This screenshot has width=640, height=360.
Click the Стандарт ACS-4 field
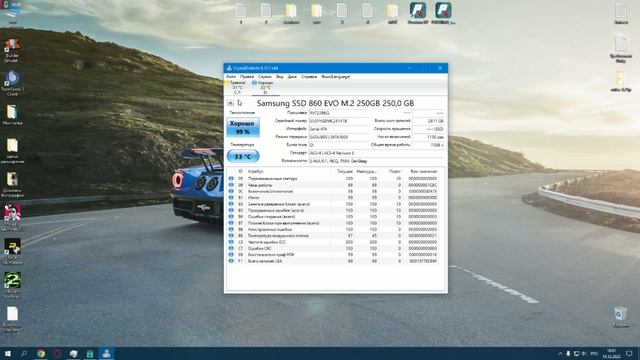pyautogui.click(x=377, y=153)
